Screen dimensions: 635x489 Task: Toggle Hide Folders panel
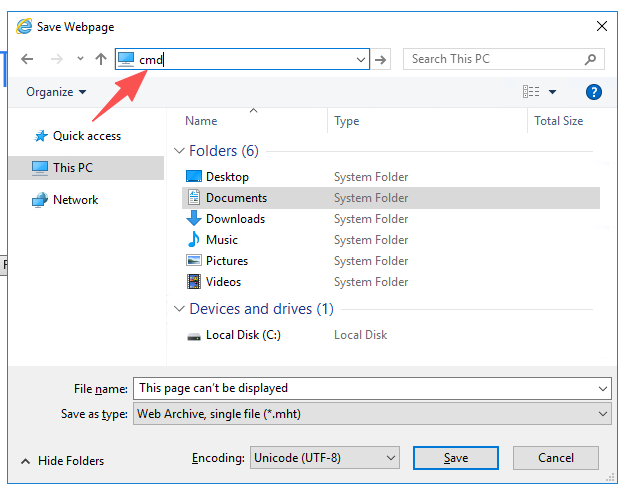point(61,461)
